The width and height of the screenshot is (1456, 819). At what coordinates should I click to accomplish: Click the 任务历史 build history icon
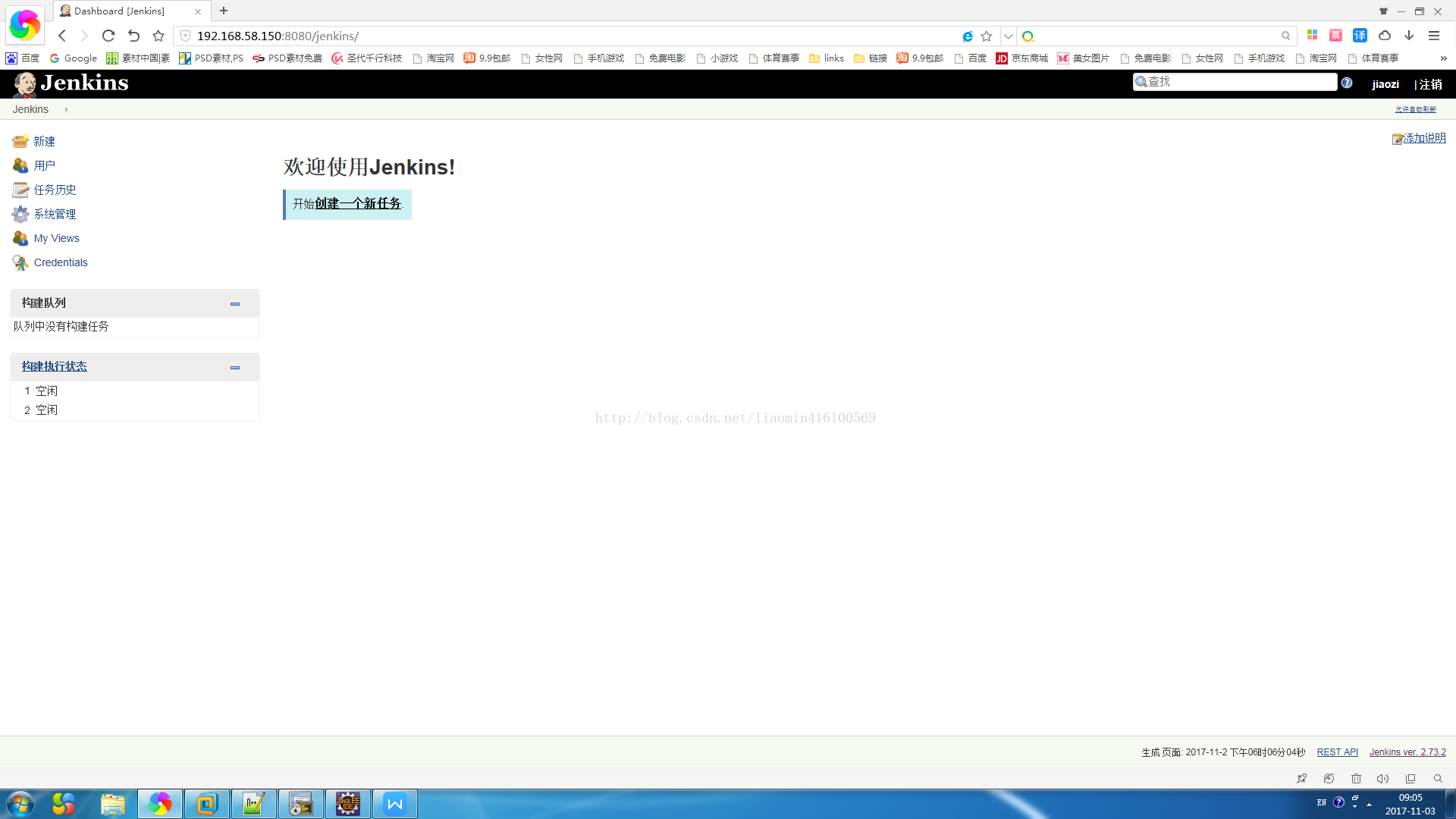tap(20, 190)
